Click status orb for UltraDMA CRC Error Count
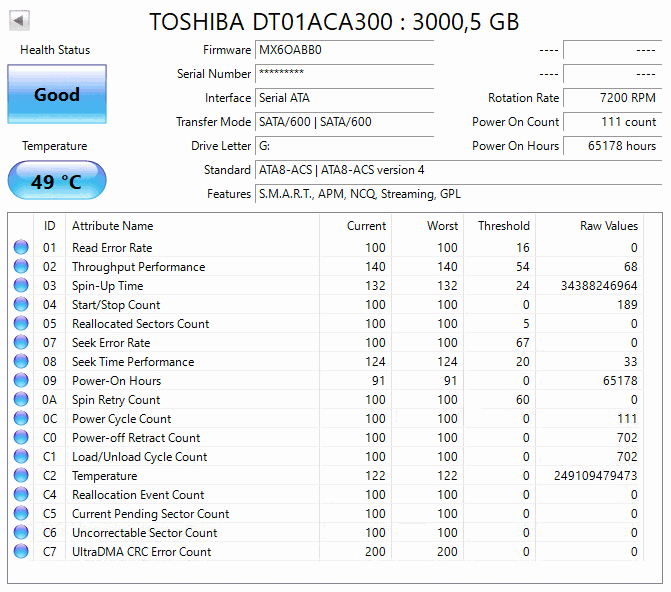Screen dimensions: 671x592 pyautogui.click(x=21, y=551)
